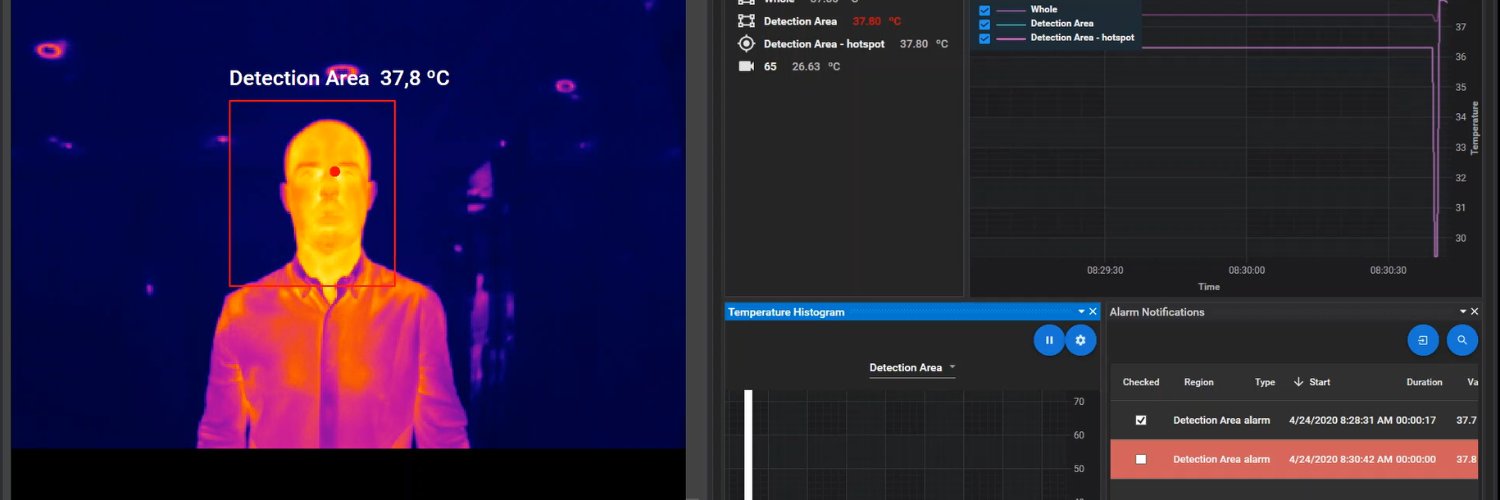Screen dimensions: 1500x500
Task: Click the Start column sort arrow
Action: click(x=1299, y=382)
